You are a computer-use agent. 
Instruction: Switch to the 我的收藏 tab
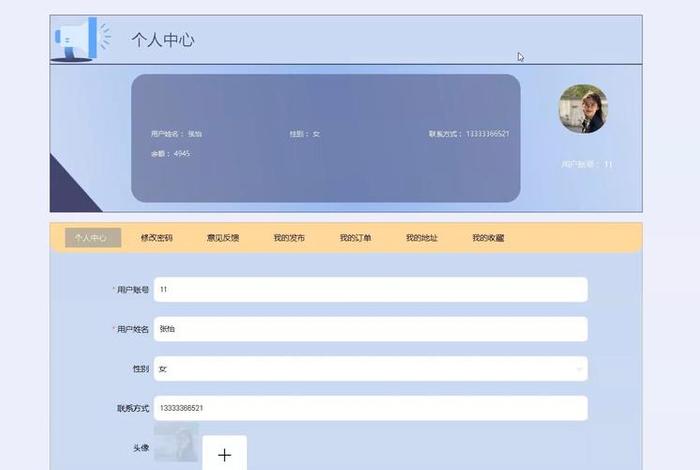pyautogui.click(x=488, y=238)
